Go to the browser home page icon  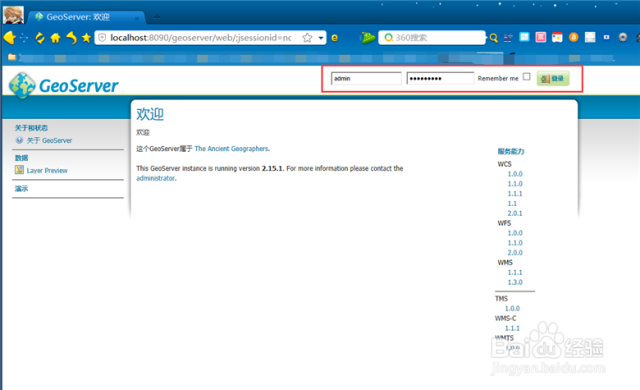(56, 38)
